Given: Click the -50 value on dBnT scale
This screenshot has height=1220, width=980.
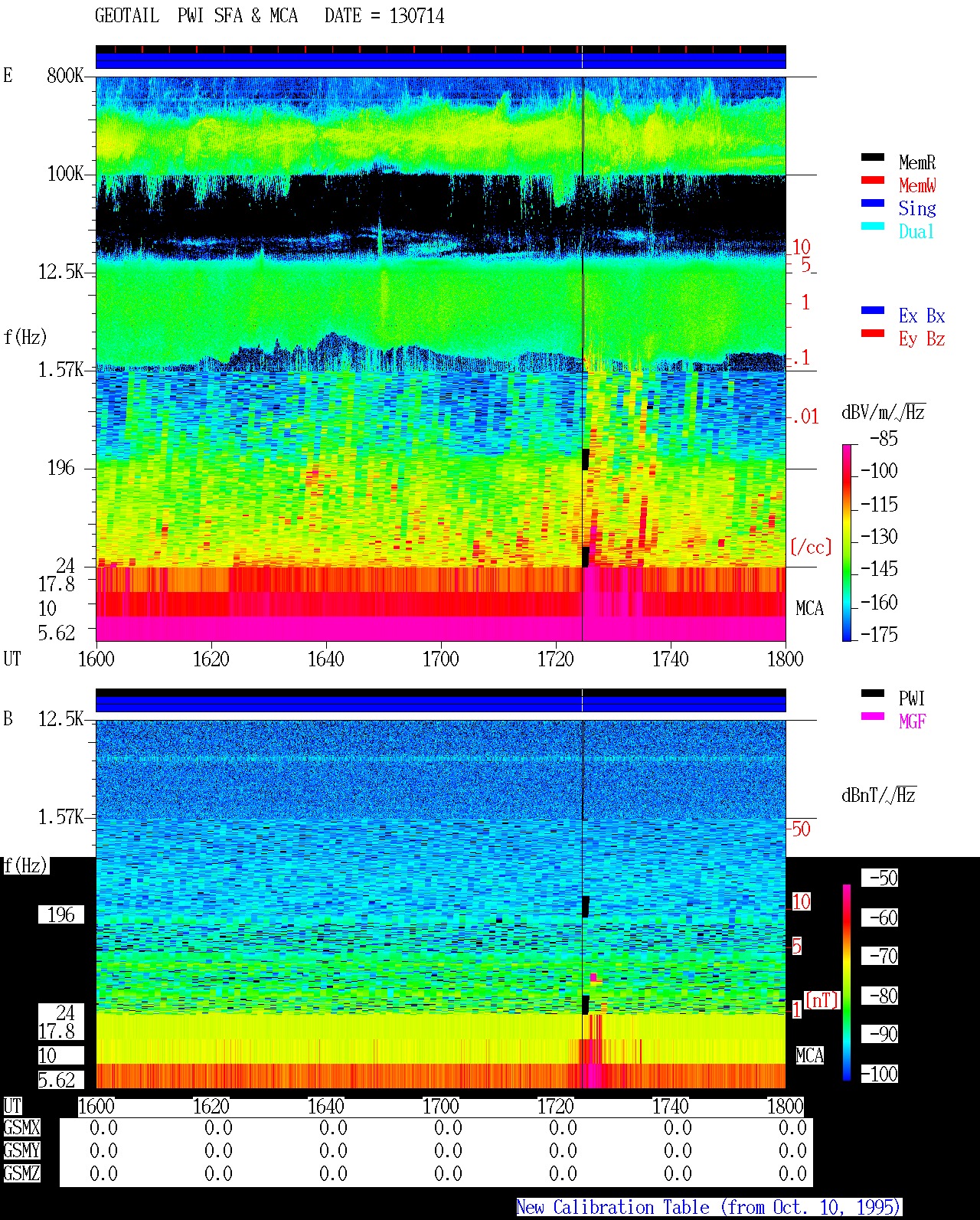Looking at the screenshot, I should [880, 878].
